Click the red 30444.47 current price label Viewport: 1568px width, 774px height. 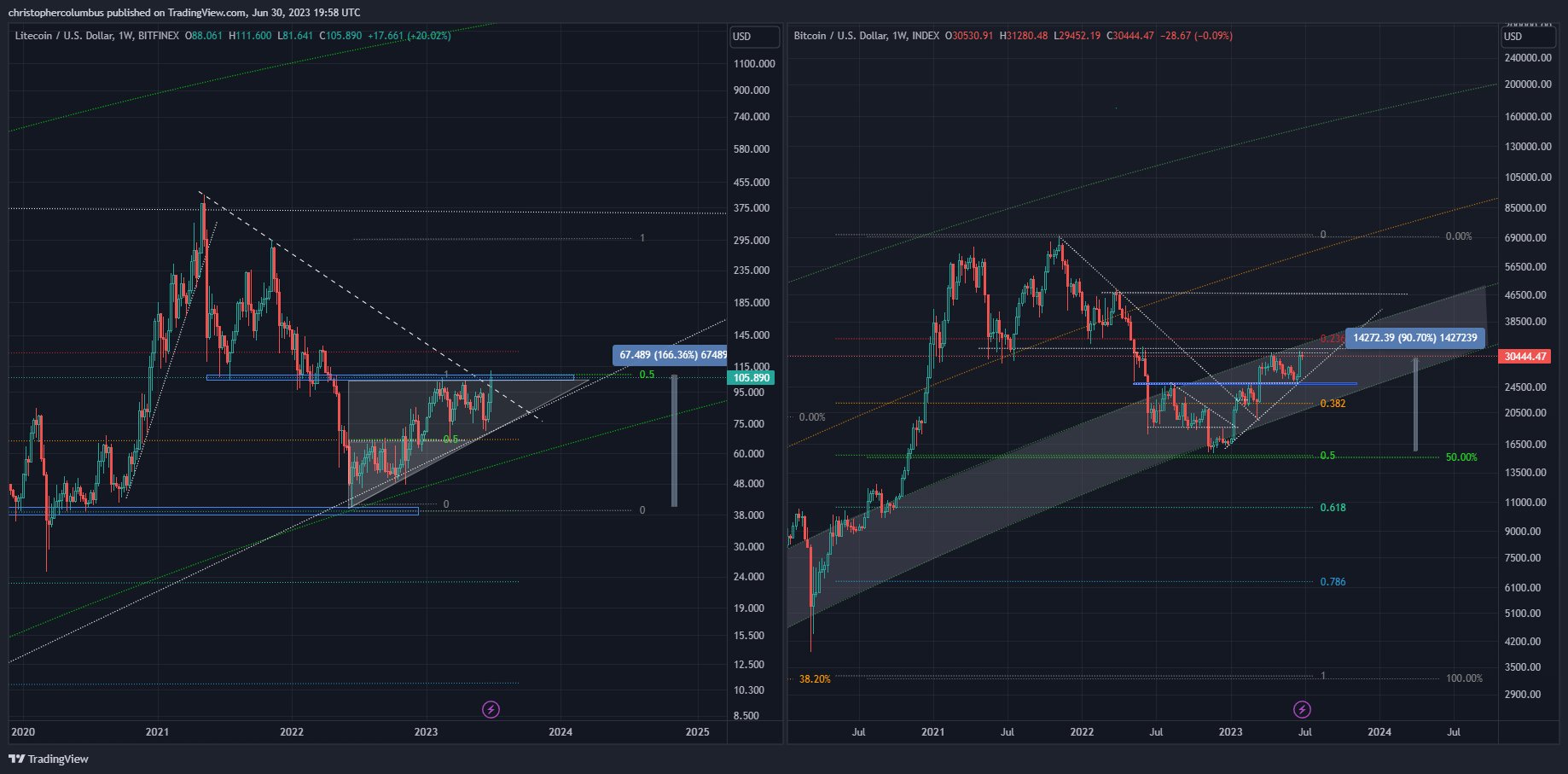1524,357
